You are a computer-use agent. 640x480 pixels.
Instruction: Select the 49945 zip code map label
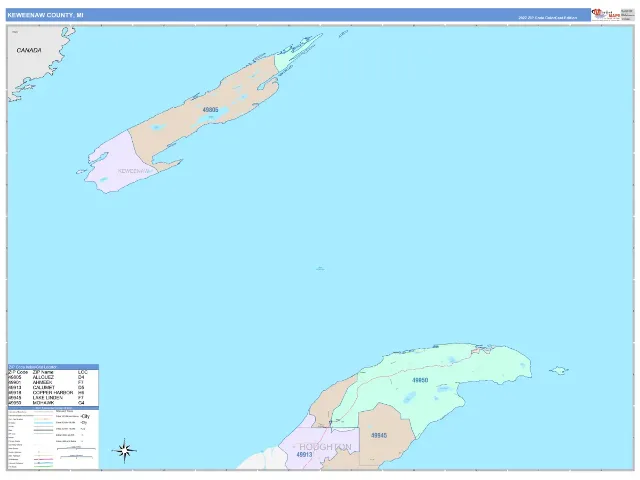(379, 436)
